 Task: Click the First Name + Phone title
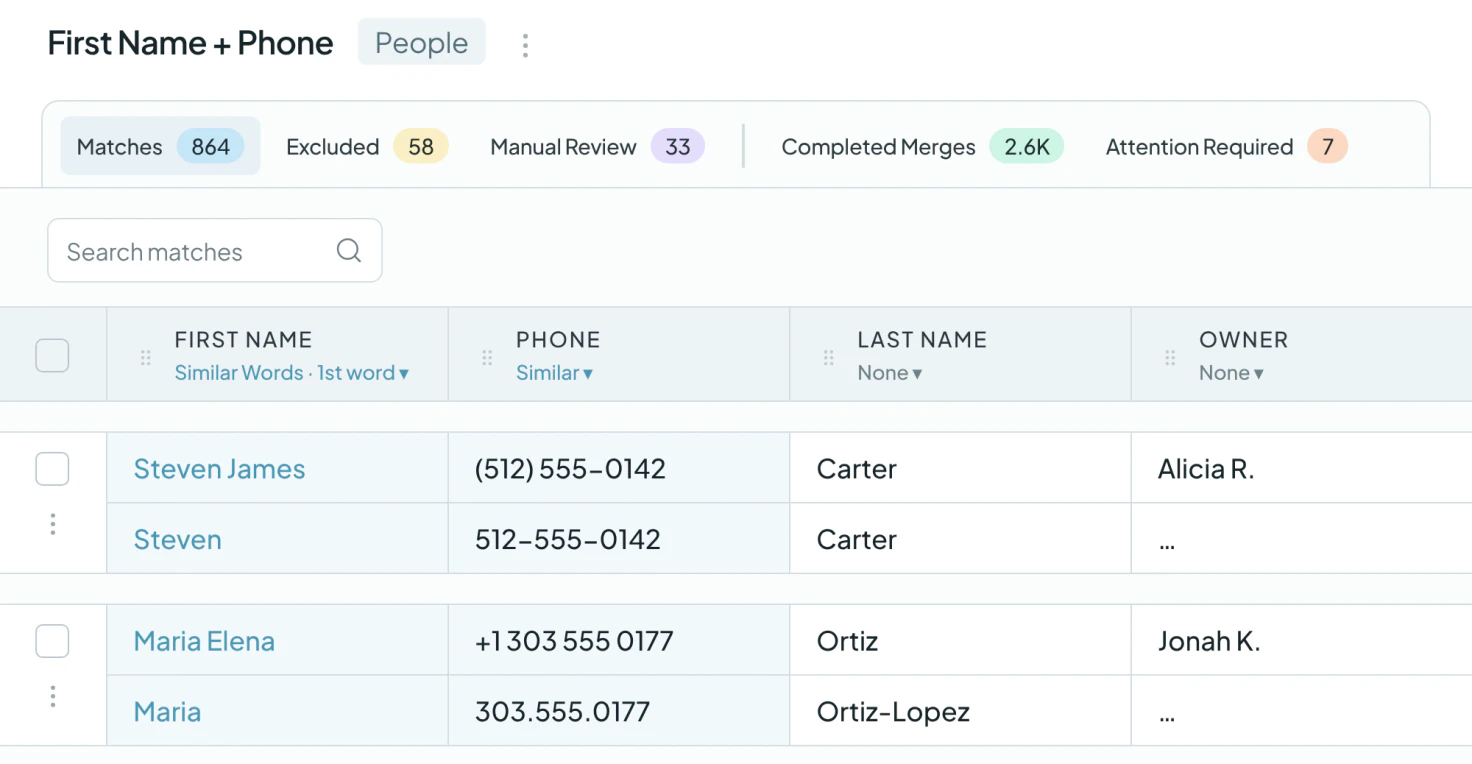(x=191, y=43)
